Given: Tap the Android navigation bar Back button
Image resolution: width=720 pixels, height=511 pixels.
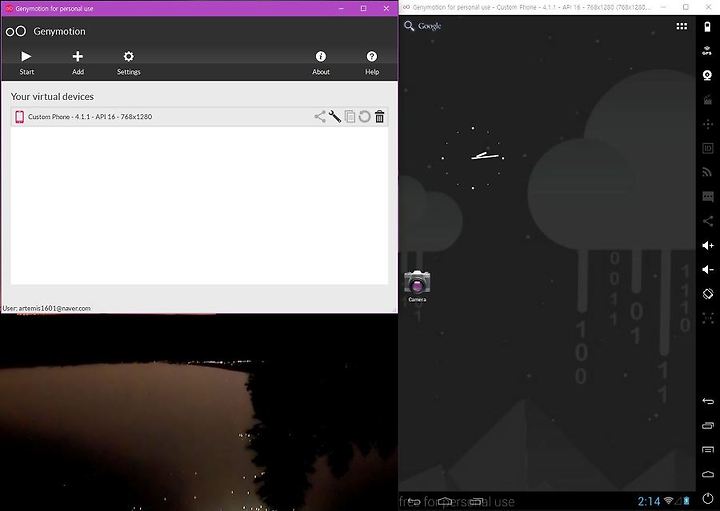Looking at the screenshot, I should [x=414, y=501].
